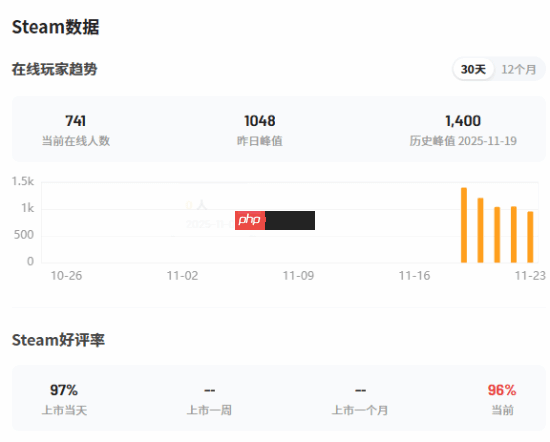Click the 上市当天 label
This screenshot has width=550, height=442.
64,410
